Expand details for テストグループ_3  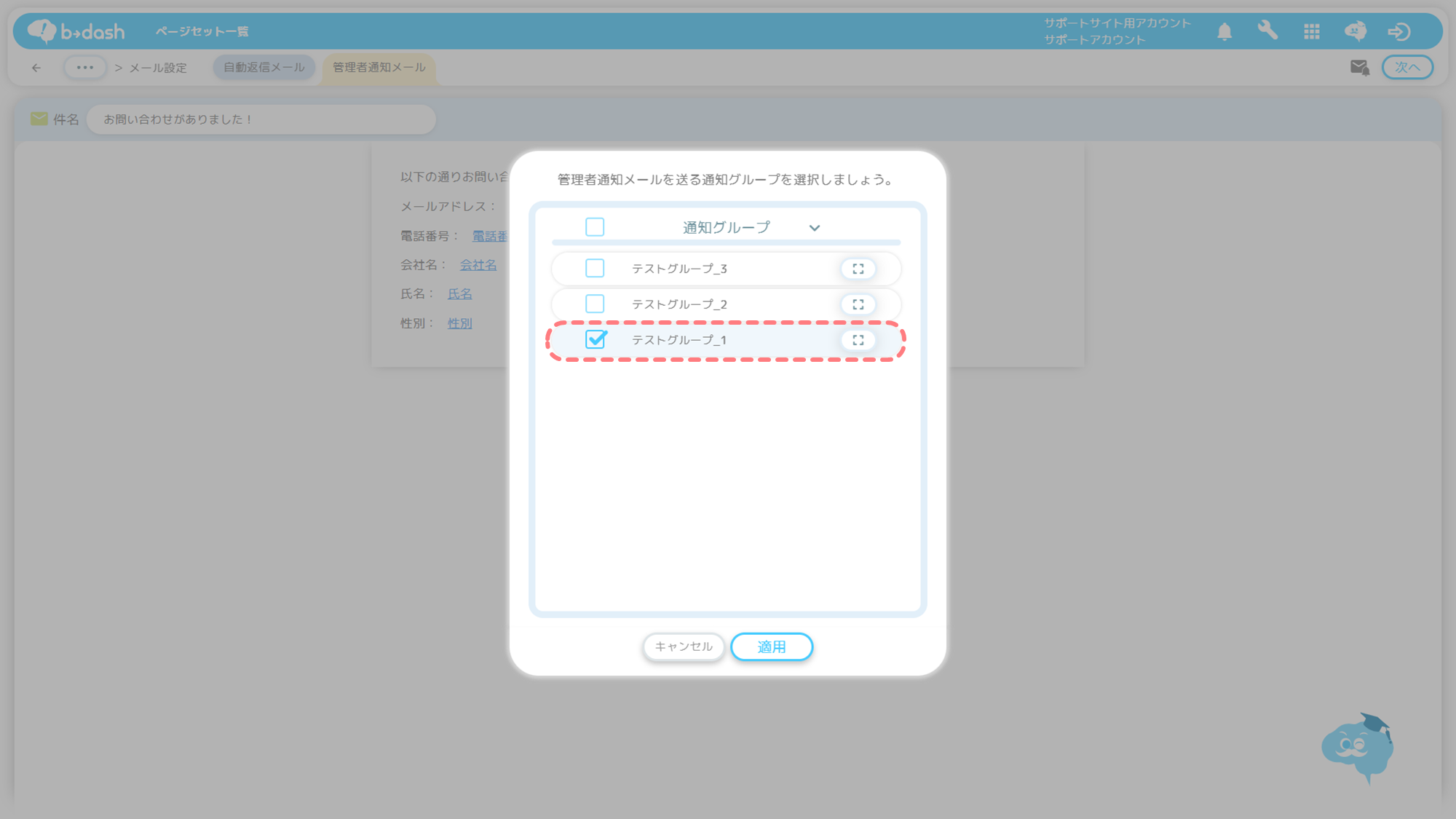pos(858,269)
